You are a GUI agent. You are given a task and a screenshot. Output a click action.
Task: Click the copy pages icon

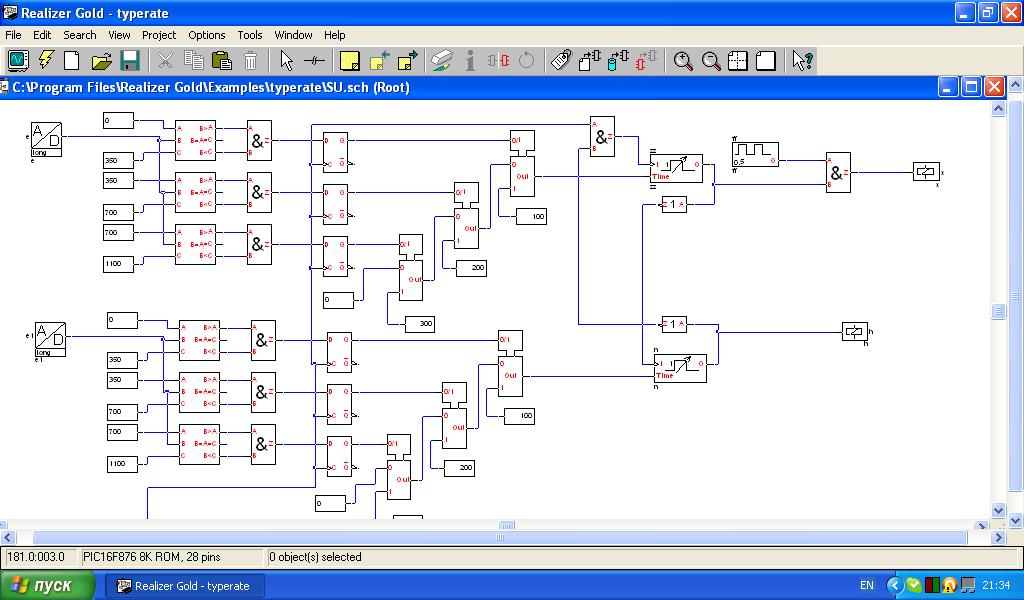[193, 61]
